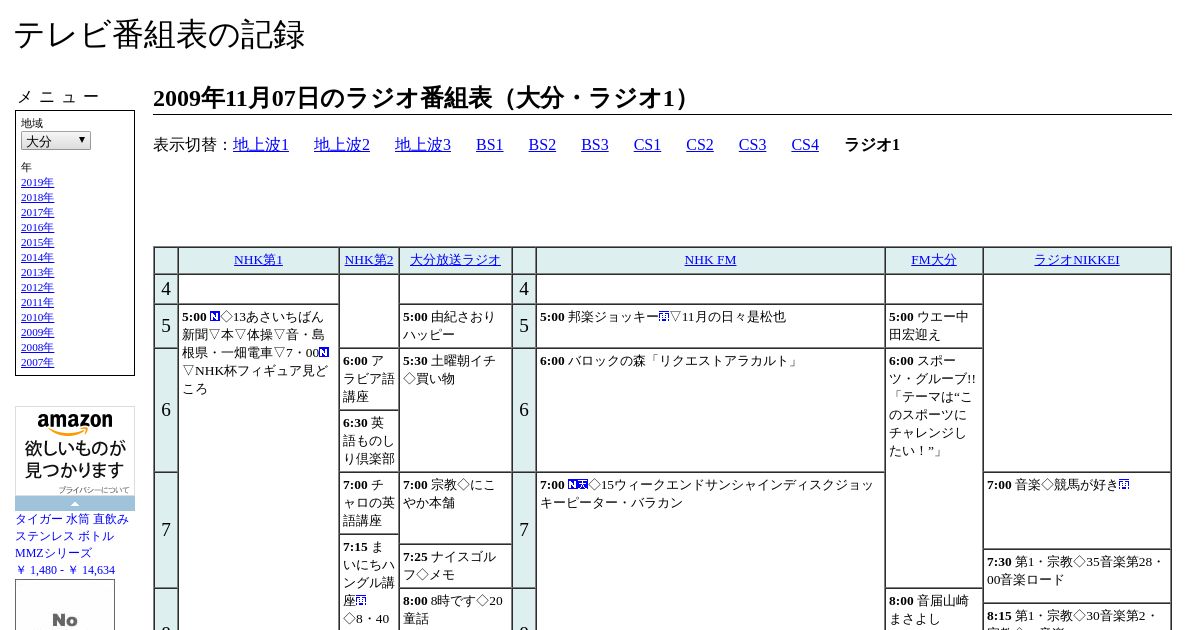This screenshot has height=630, width=1200.
Task: Click the FM大分 channel header link
Action: tap(934, 260)
